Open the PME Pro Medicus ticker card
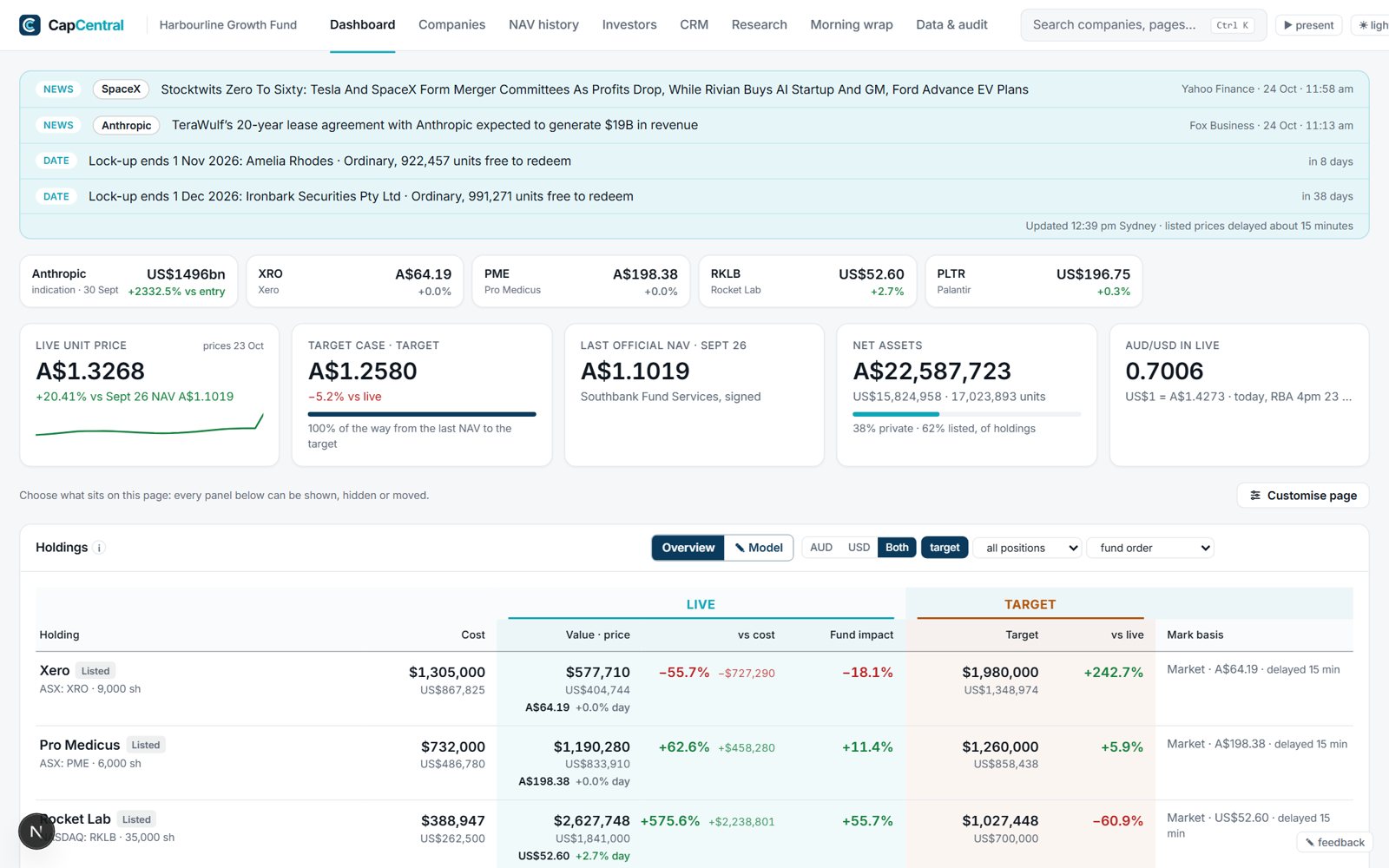1389x868 pixels. 581,281
